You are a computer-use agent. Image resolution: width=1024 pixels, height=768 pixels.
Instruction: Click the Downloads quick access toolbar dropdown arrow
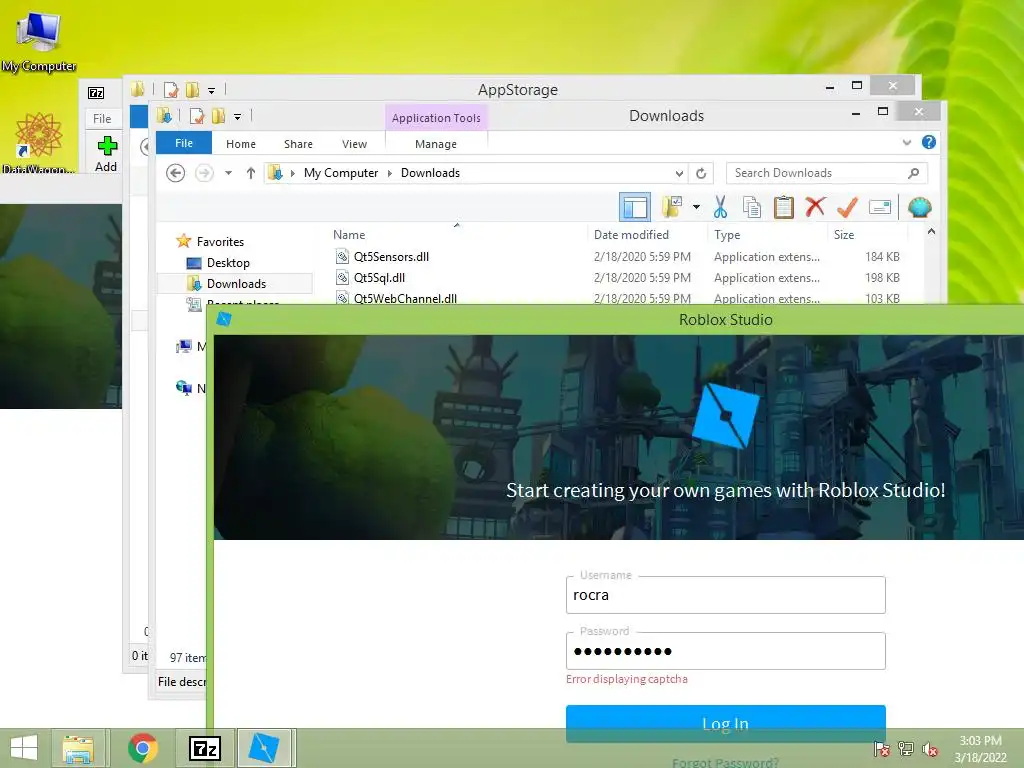coord(237,117)
